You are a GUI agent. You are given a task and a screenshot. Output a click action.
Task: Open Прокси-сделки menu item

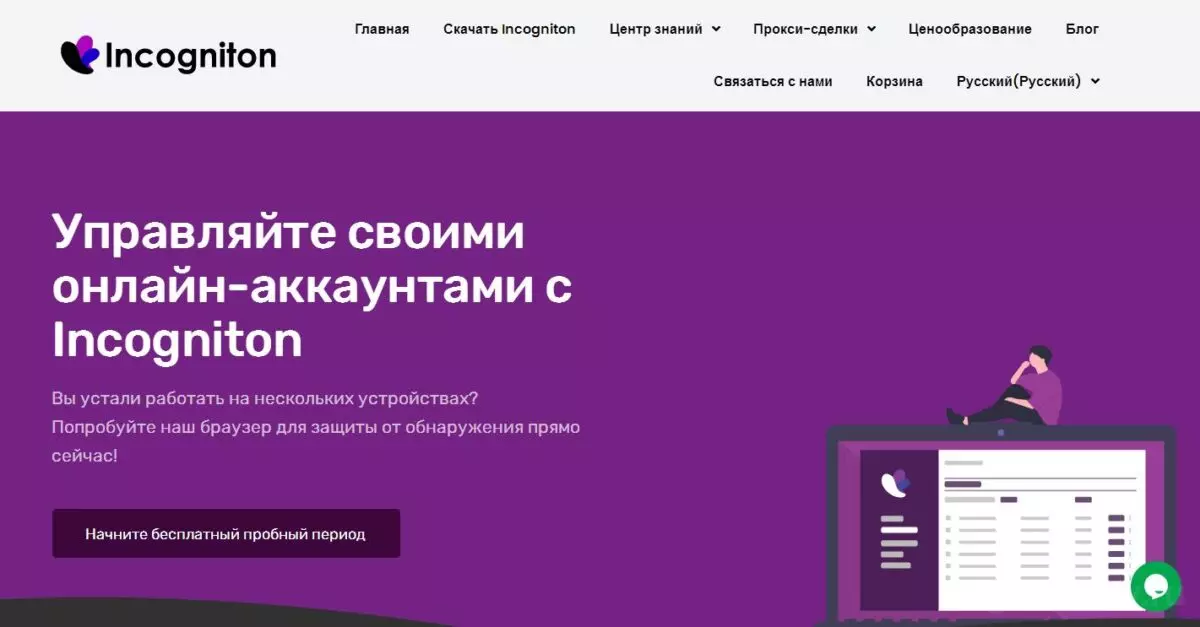click(x=805, y=29)
